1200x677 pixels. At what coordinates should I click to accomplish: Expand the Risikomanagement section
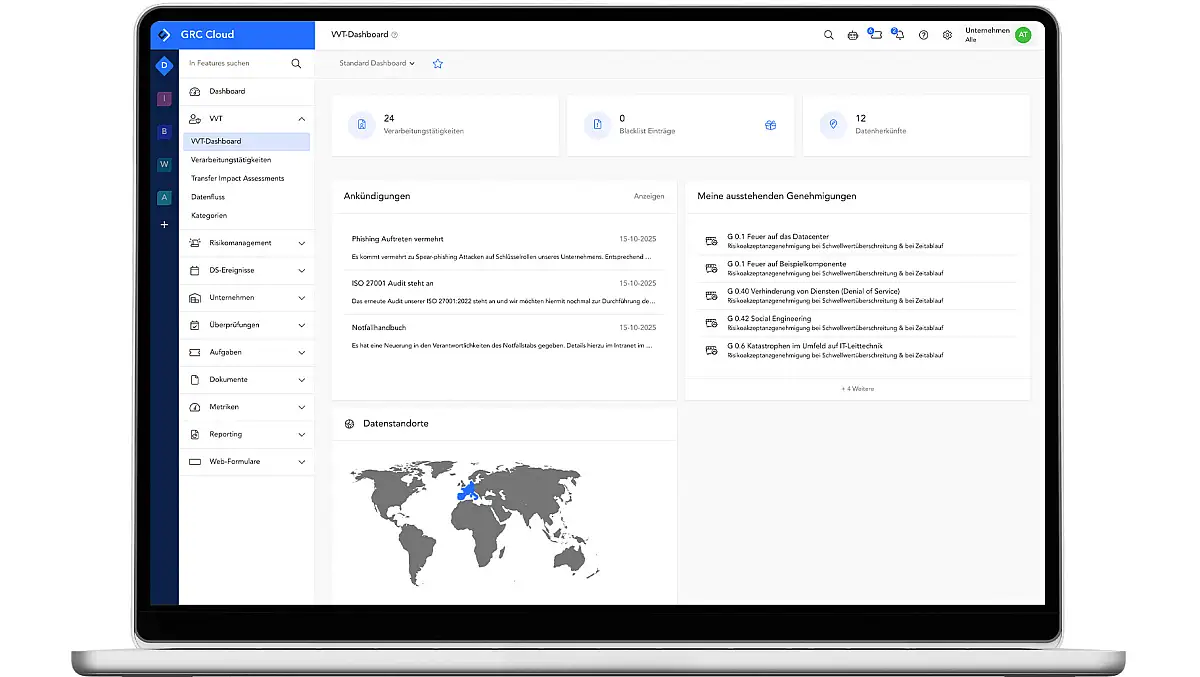[x=301, y=243]
